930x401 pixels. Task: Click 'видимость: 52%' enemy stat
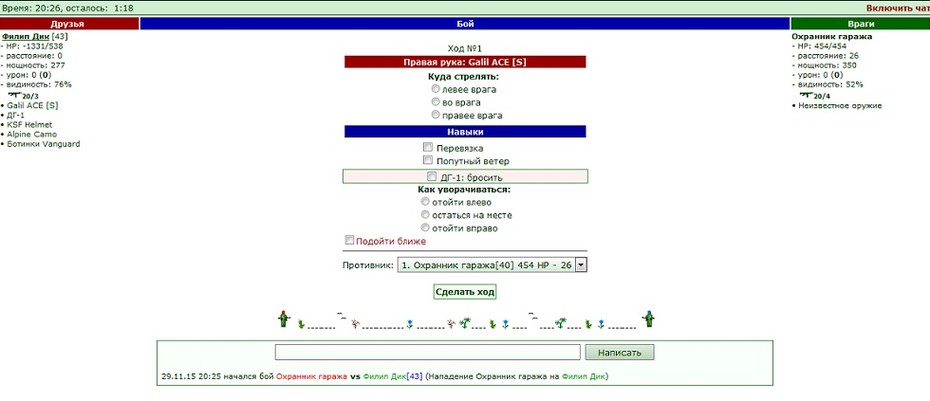[830, 84]
